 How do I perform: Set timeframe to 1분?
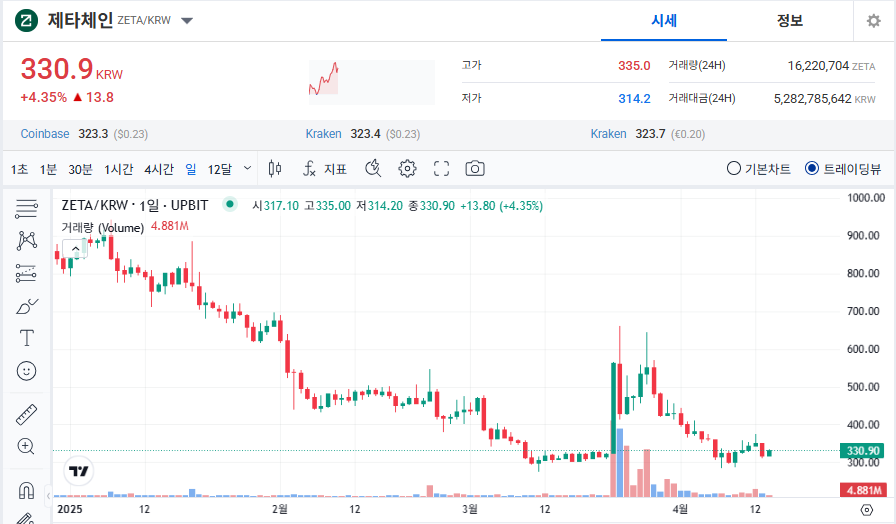(x=48, y=169)
